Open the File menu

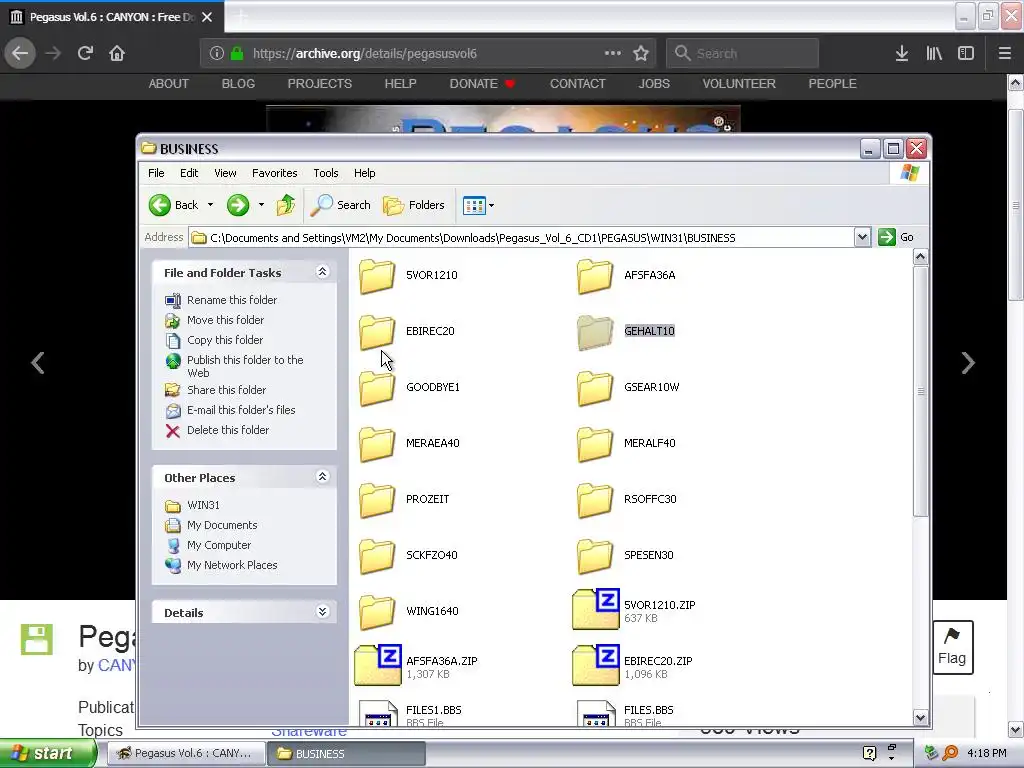point(156,173)
